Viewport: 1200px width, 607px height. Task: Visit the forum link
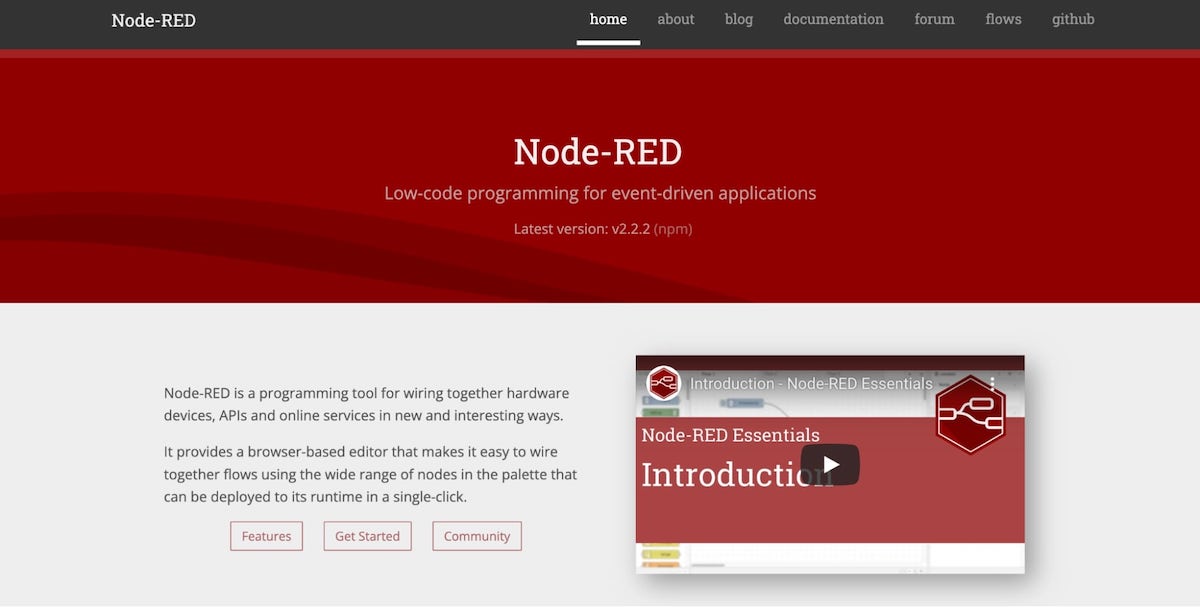tap(934, 19)
